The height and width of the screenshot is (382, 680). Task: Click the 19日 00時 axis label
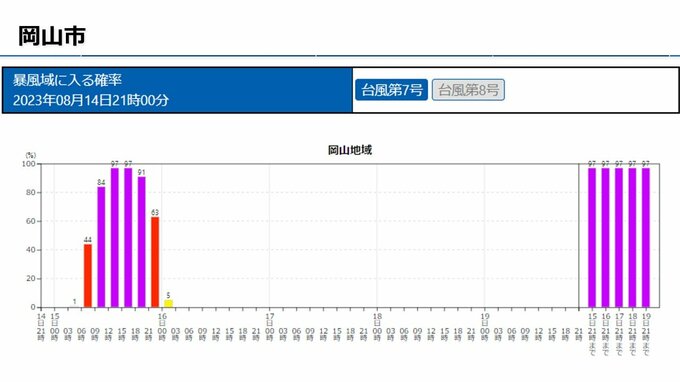(484, 327)
